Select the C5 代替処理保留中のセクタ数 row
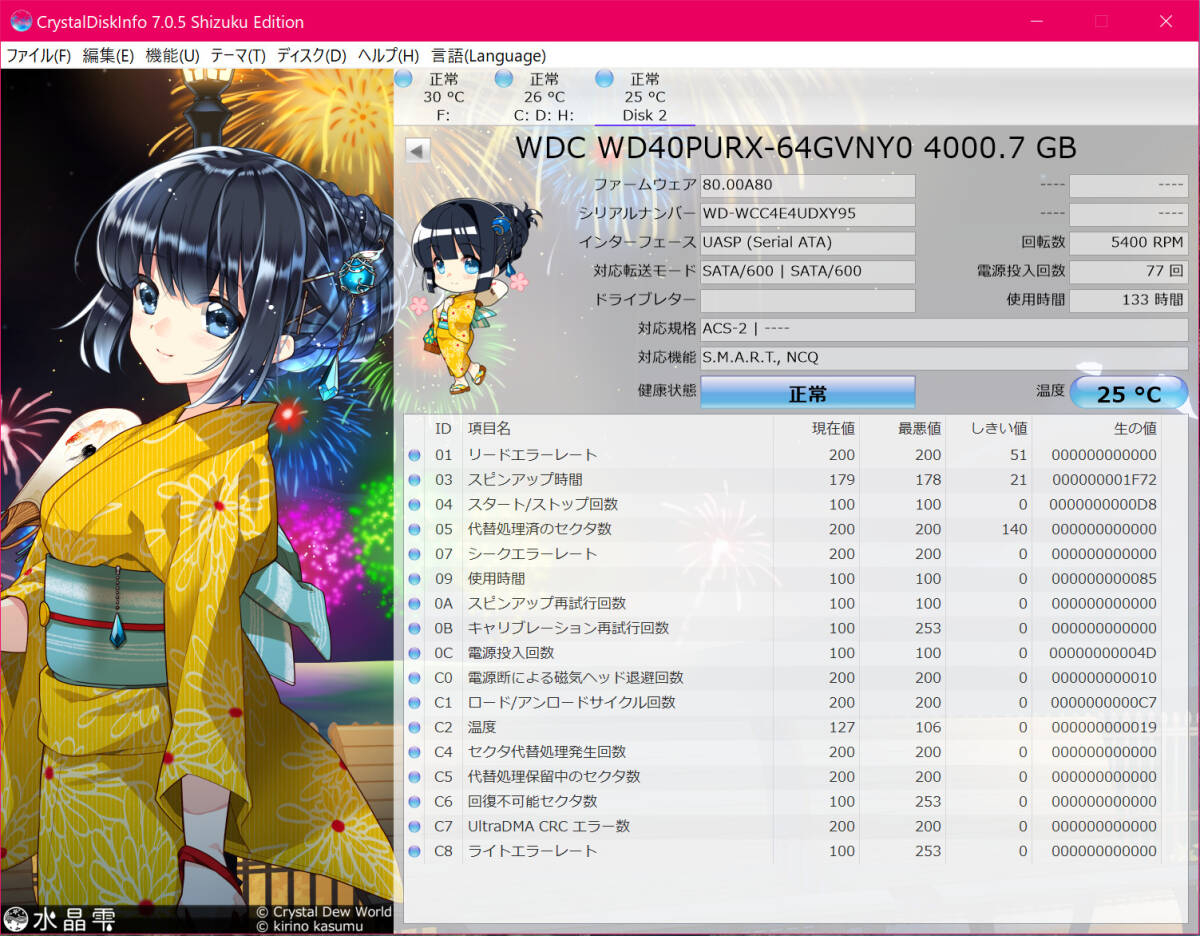Screen dimensions: 1200x936 780,777
